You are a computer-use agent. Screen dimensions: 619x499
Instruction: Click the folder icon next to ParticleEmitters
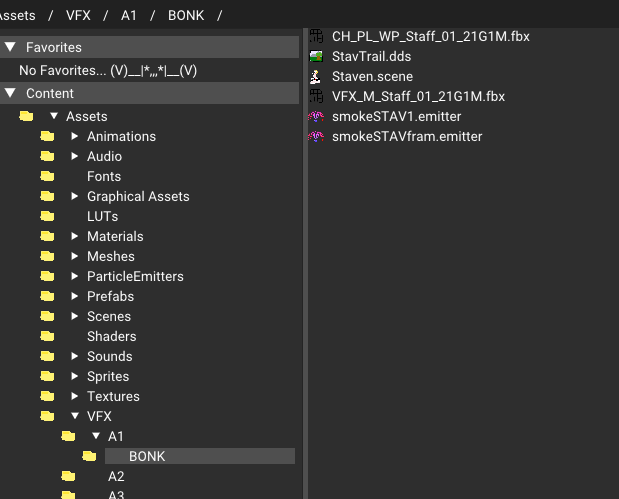[47, 276]
